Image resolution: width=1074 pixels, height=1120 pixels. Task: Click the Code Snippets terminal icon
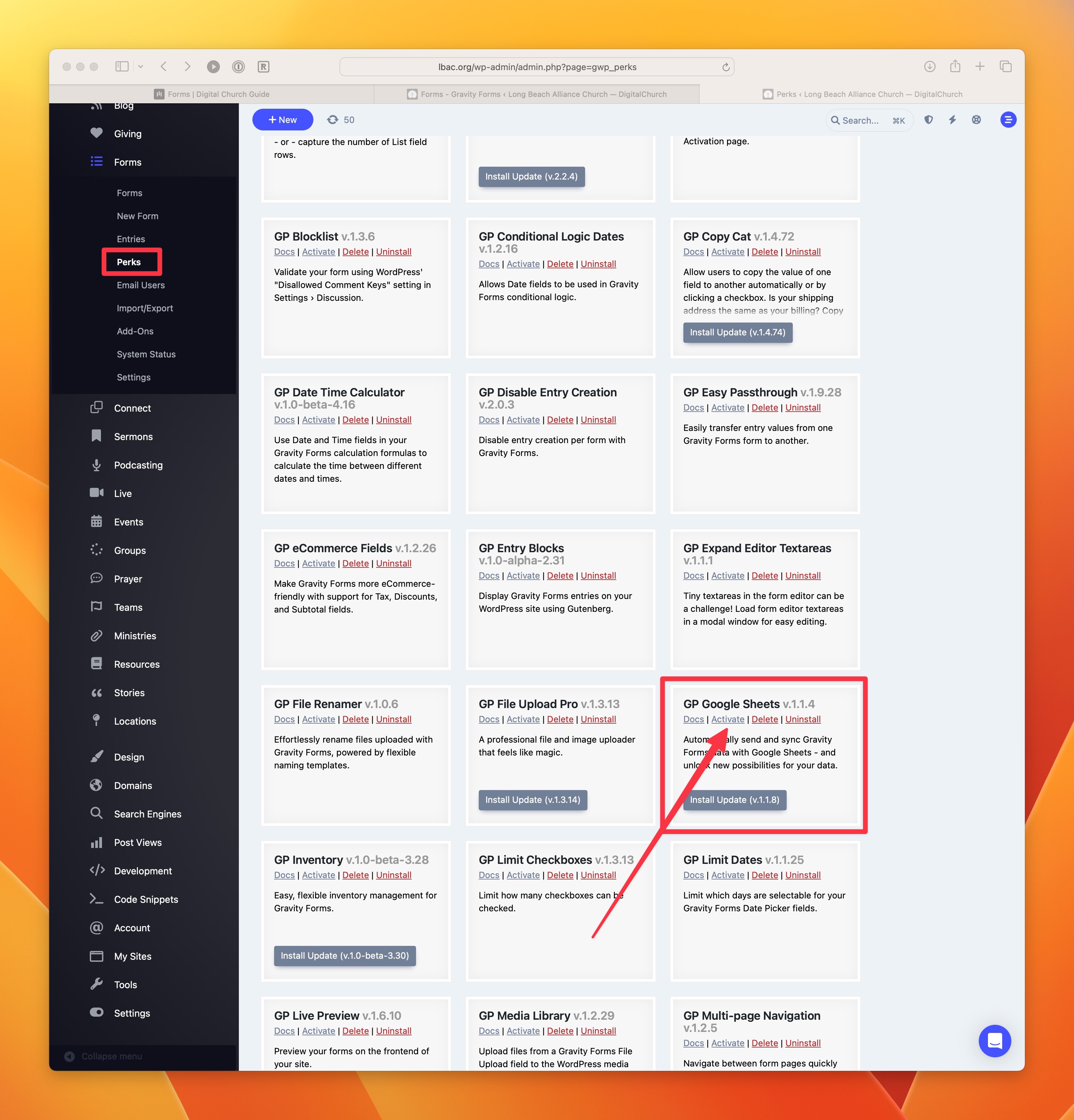pyautogui.click(x=97, y=899)
